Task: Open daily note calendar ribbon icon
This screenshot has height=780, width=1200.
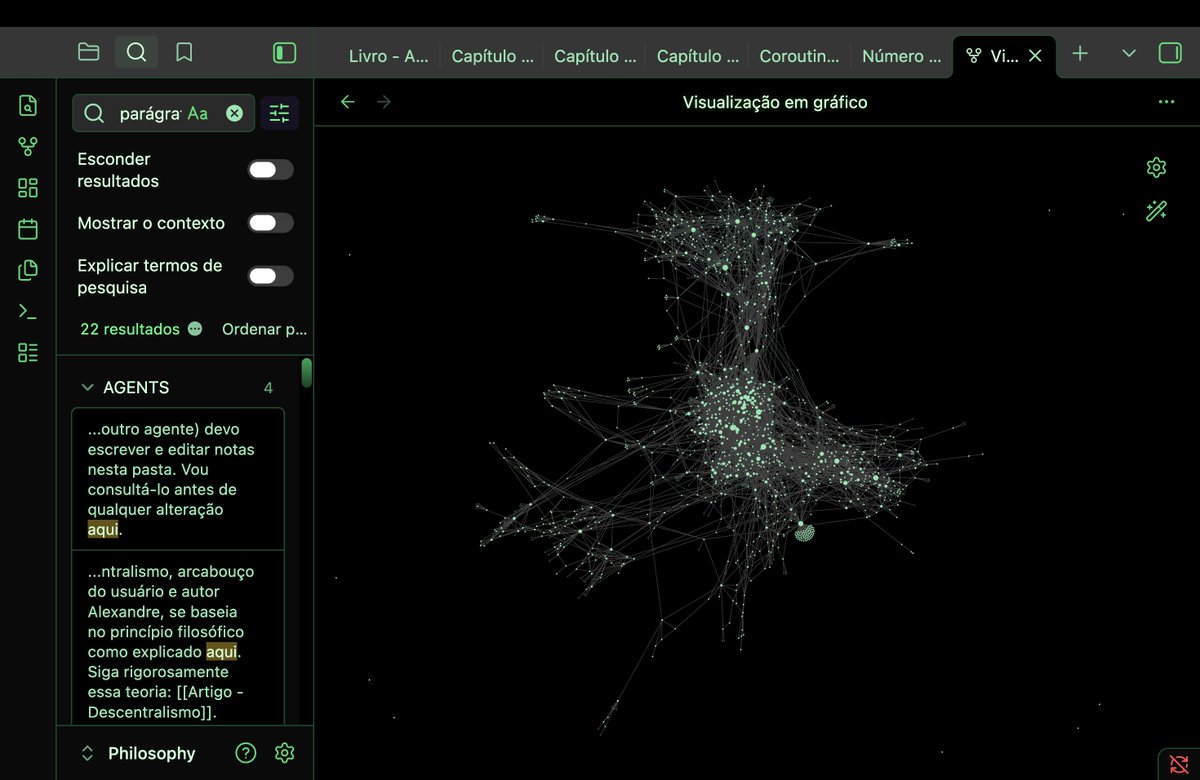Action: pyautogui.click(x=28, y=229)
